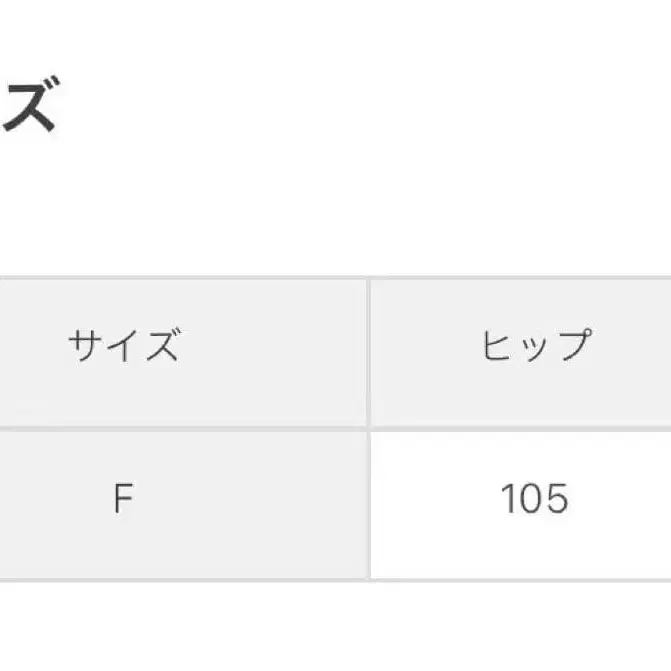Click the サイズ column header text
This screenshot has height=671, width=671.
point(123,347)
